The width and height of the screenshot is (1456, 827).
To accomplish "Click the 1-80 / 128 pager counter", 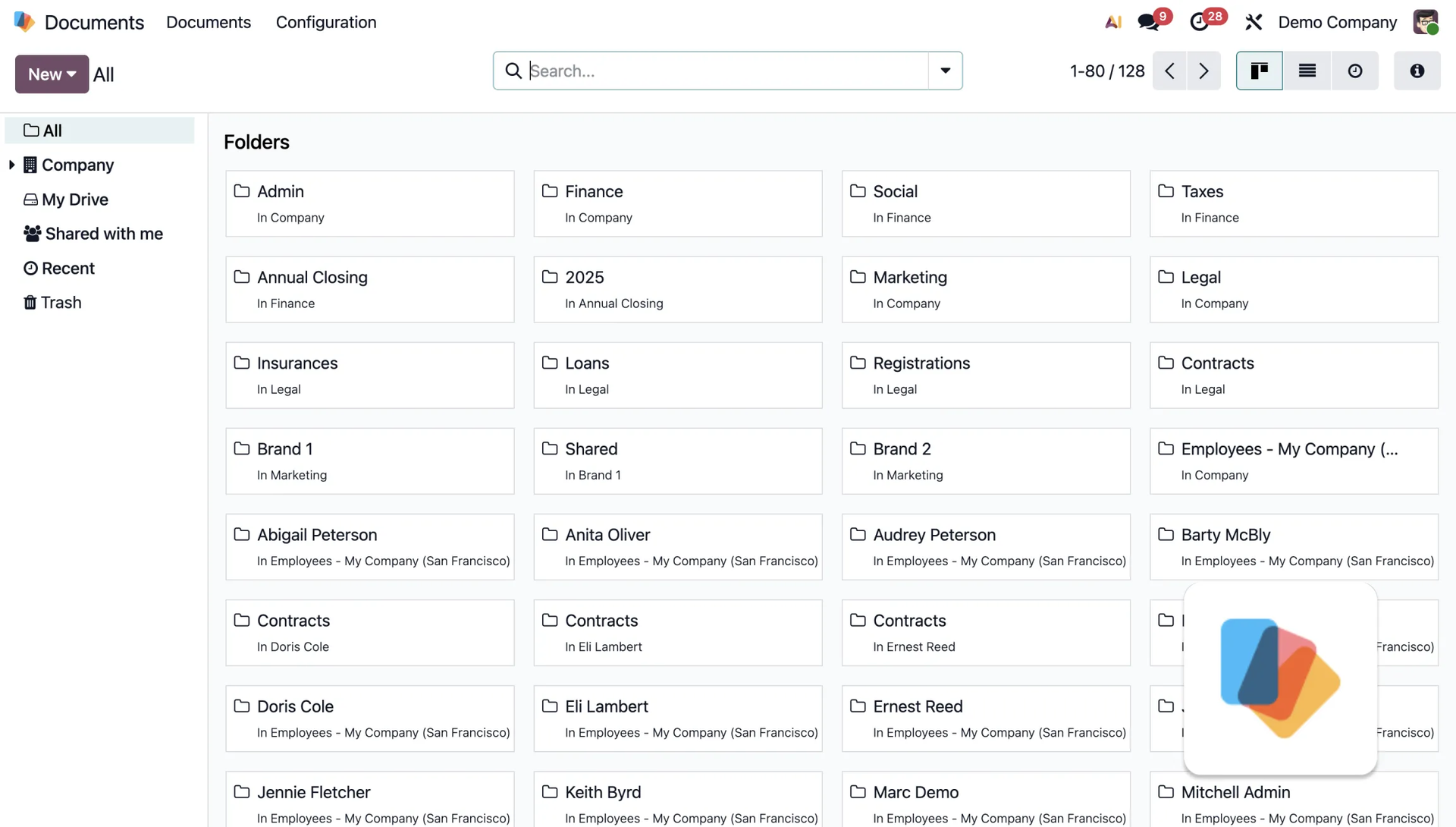I will pyautogui.click(x=1107, y=71).
